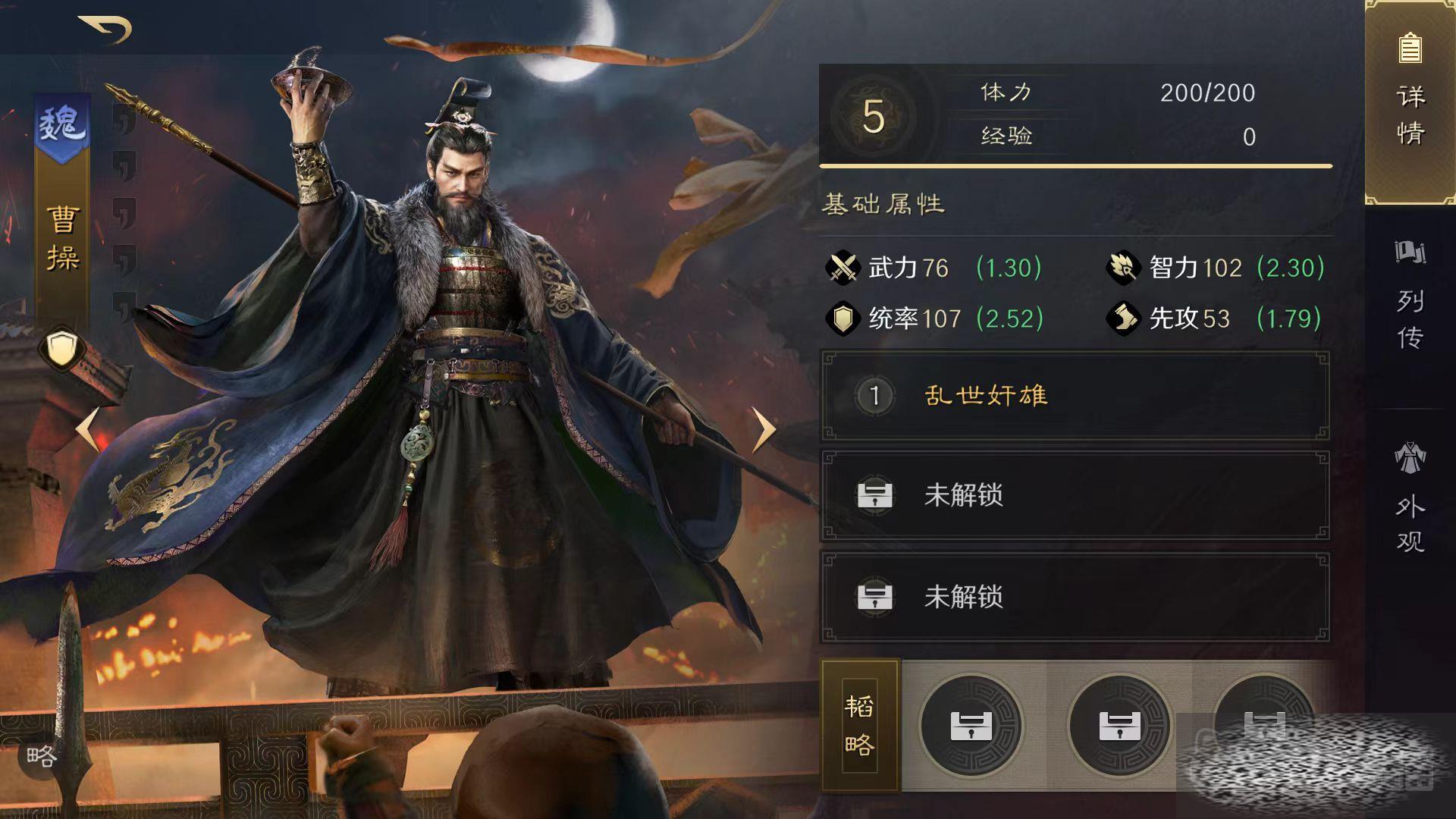
Task: Tap the 统率 shield icon
Action: tap(843, 318)
